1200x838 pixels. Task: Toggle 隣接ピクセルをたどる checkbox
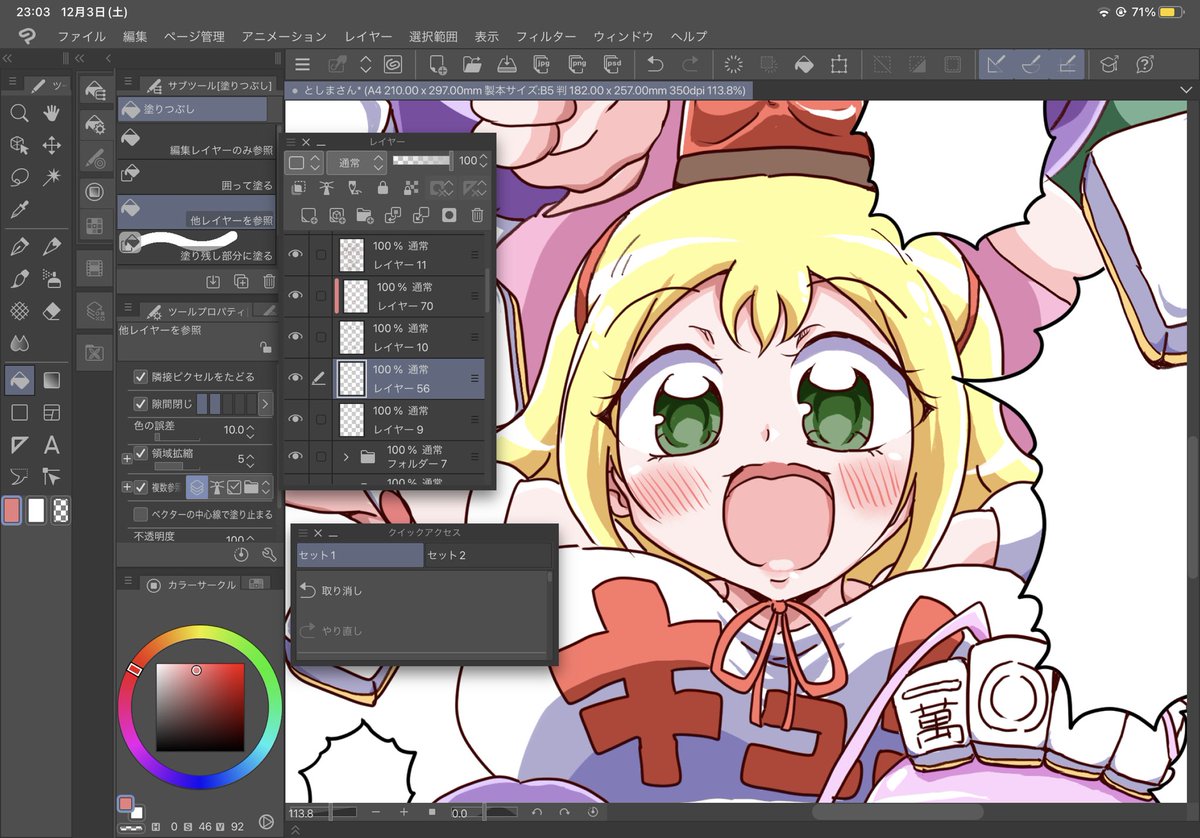pyautogui.click(x=141, y=377)
